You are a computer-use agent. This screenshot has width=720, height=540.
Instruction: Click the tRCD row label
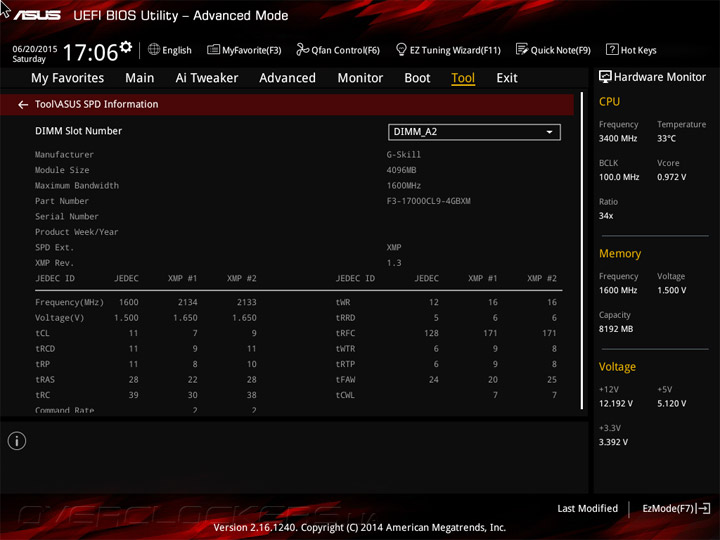point(45,349)
